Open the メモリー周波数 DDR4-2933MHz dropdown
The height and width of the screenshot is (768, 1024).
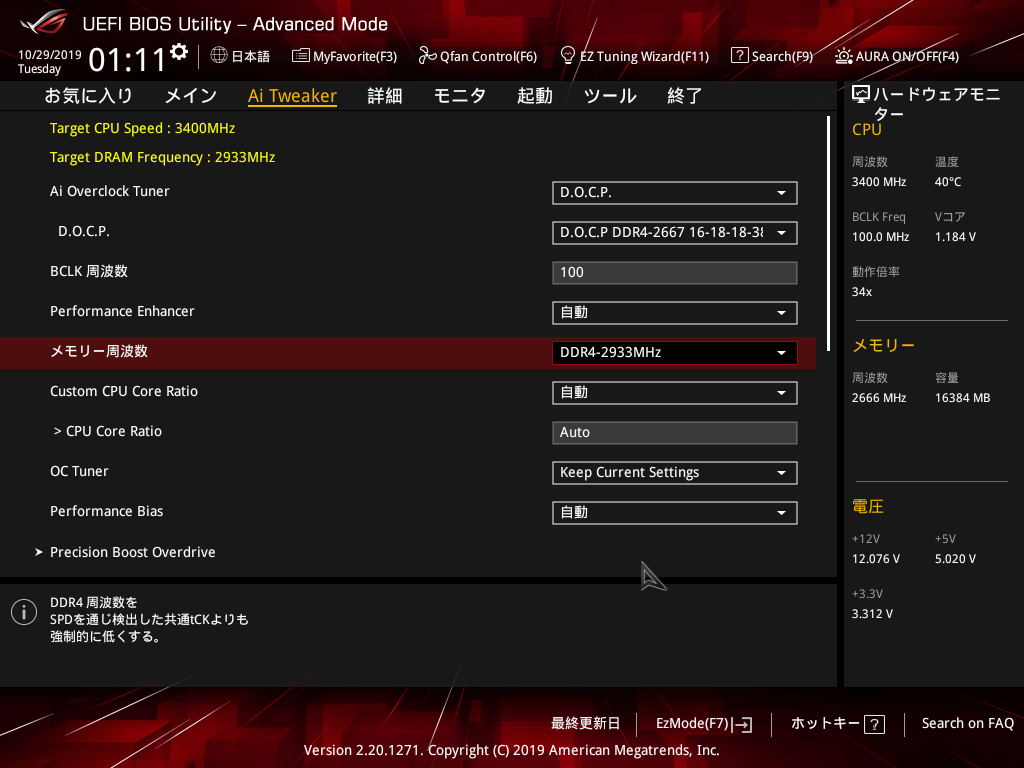tap(675, 353)
